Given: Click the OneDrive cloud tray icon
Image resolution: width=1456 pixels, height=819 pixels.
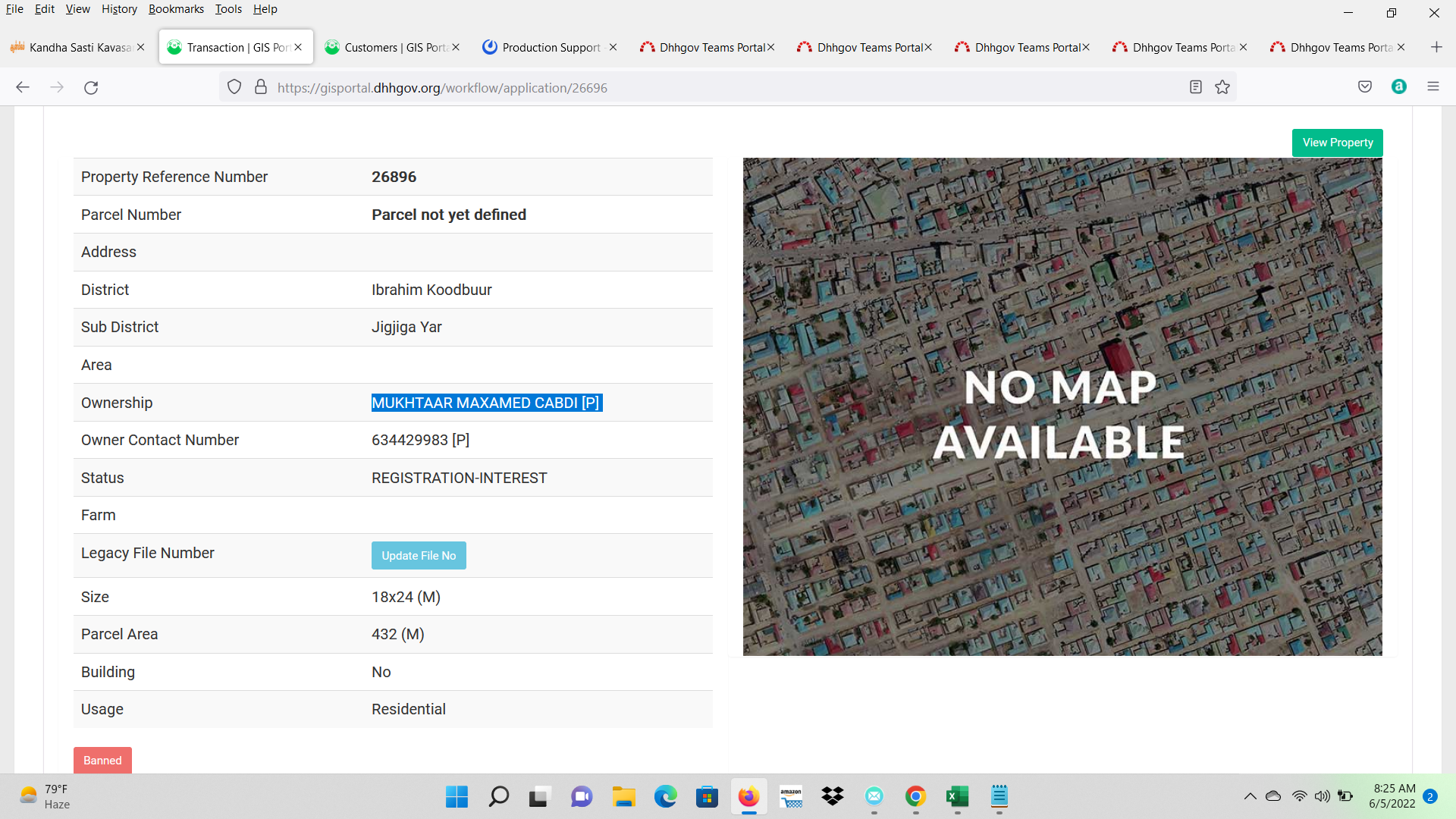Looking at the screenshot, I should 1273,796.
